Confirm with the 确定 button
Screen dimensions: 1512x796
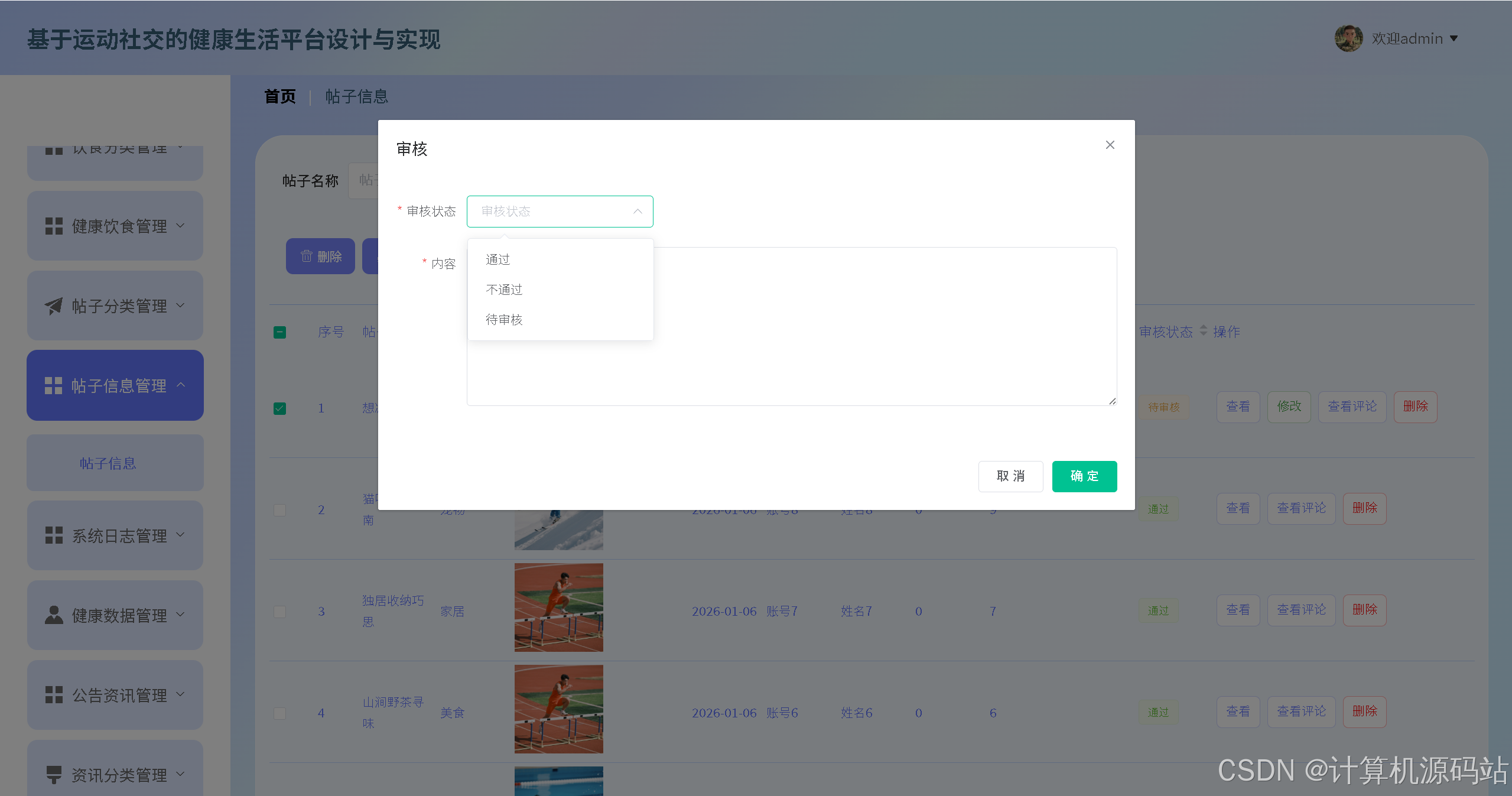1084,476
